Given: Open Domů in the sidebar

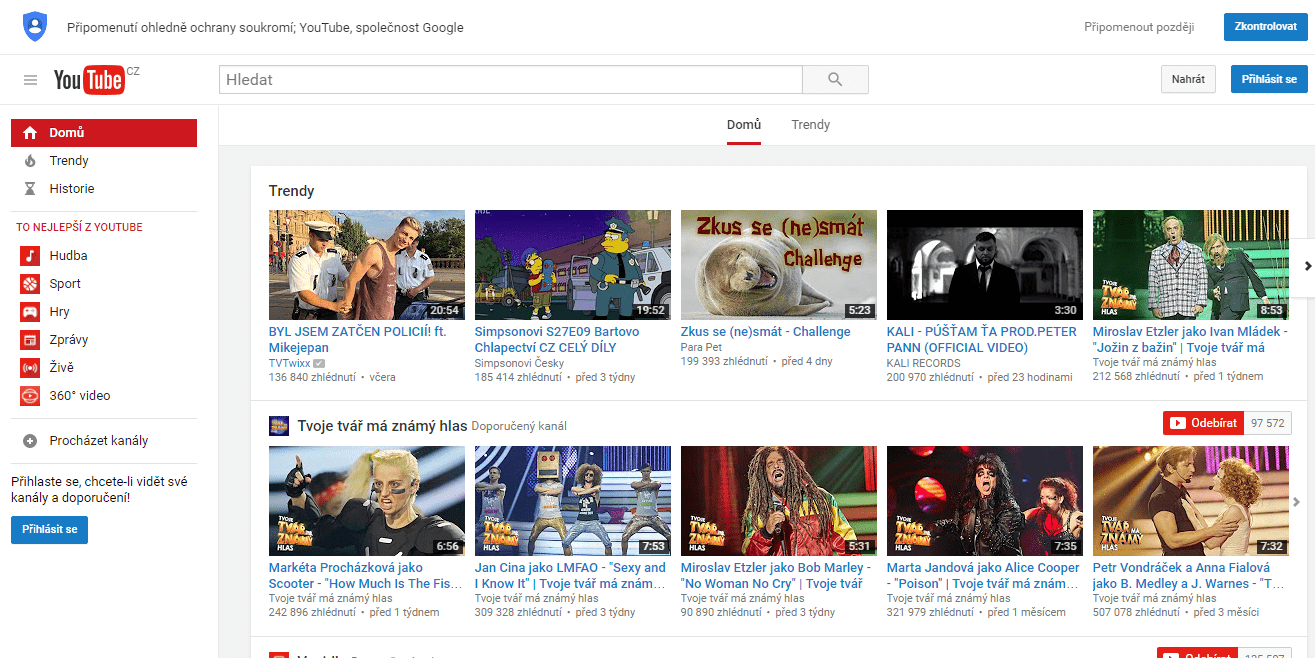Looking at the screenshot, I should point(104,133).
